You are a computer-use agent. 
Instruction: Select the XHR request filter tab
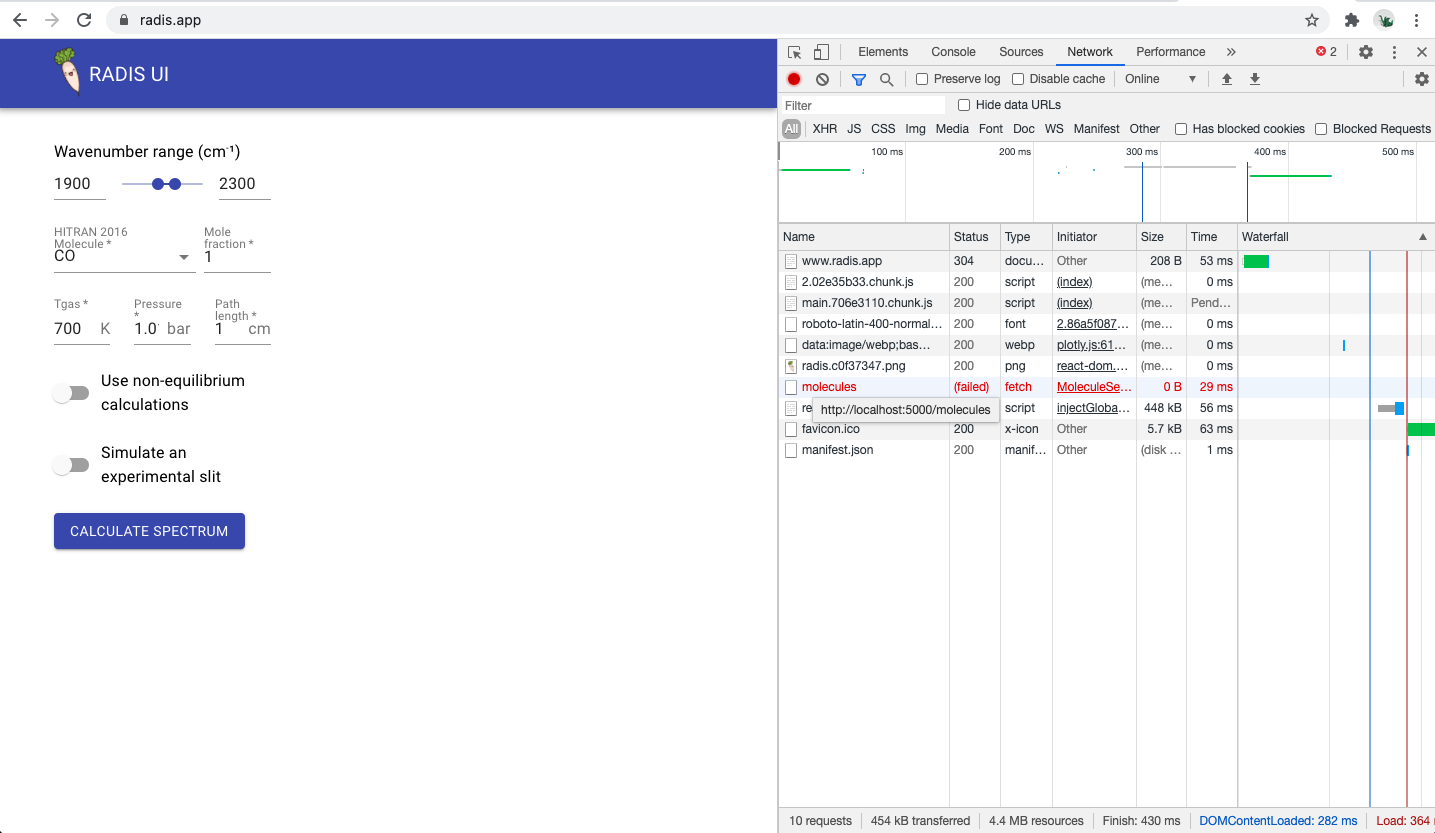824,128
